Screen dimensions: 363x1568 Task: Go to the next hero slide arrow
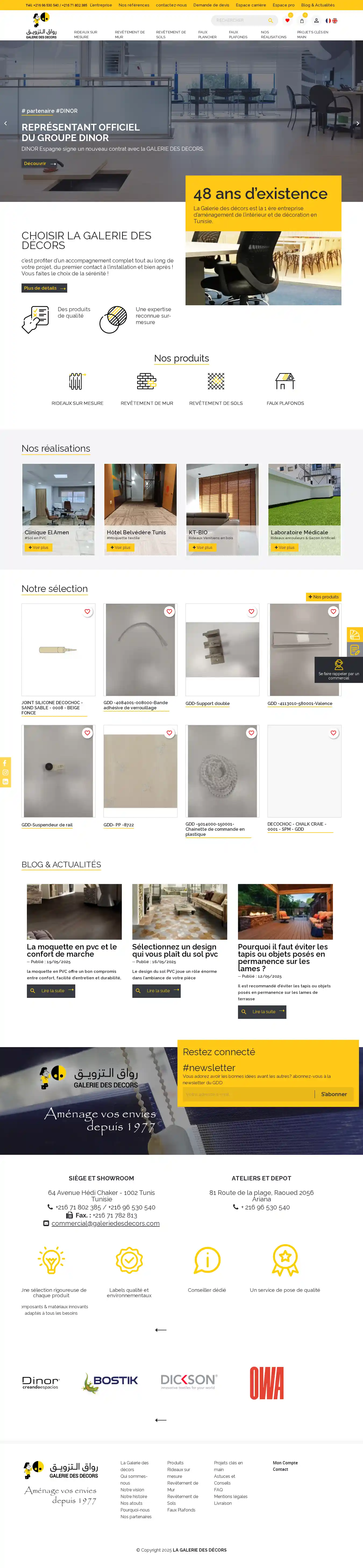(358, 124)
